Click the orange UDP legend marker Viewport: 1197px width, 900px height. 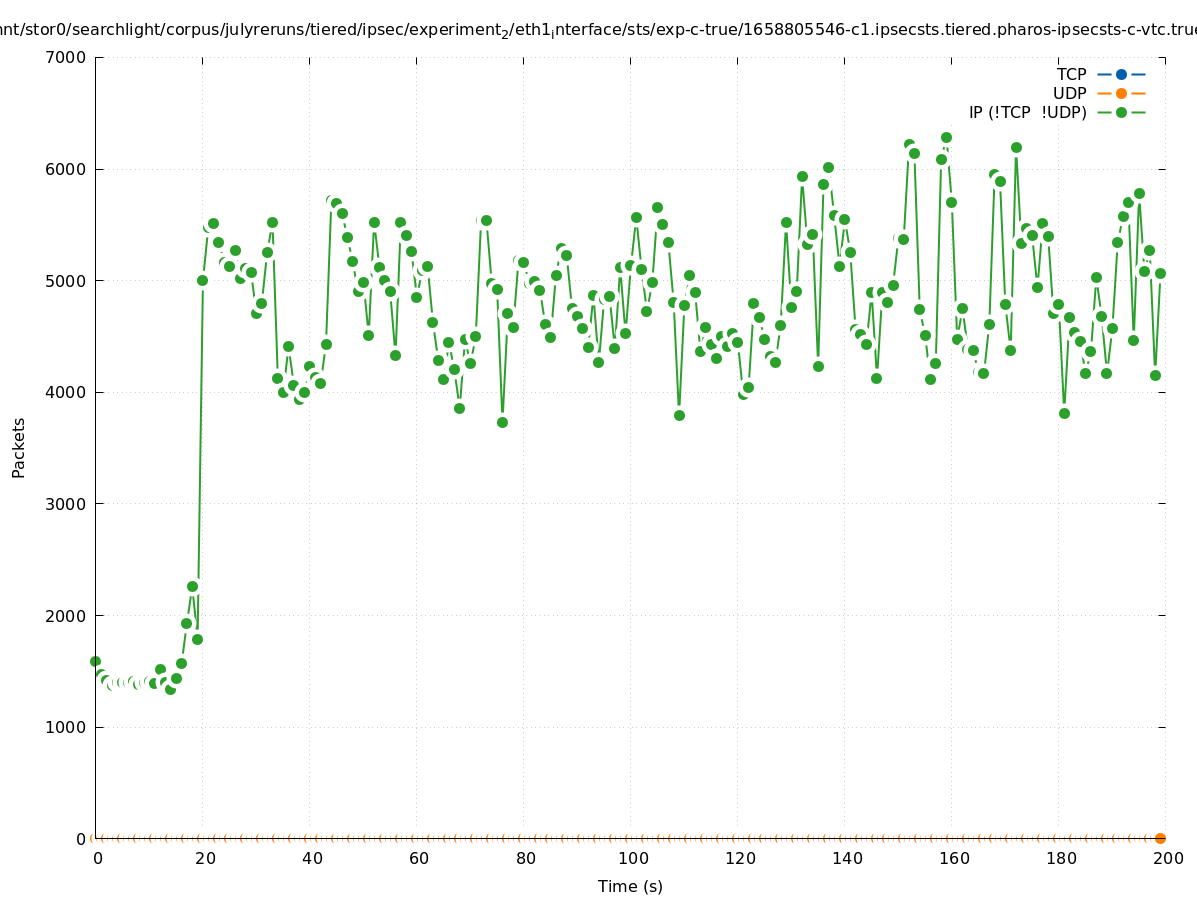click(1121, 93)
